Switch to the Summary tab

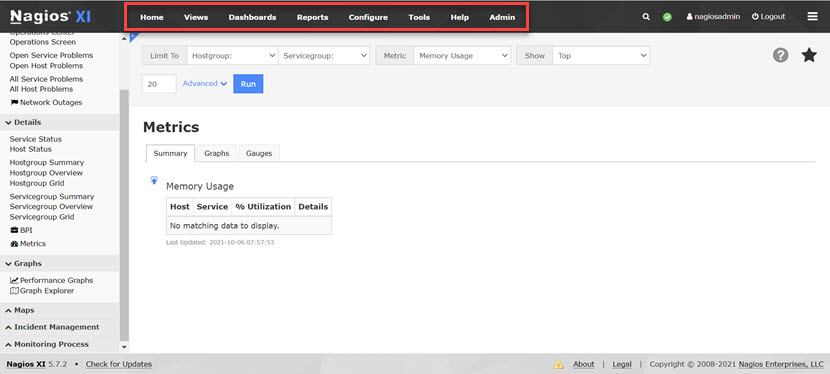(x=170, y=153)
